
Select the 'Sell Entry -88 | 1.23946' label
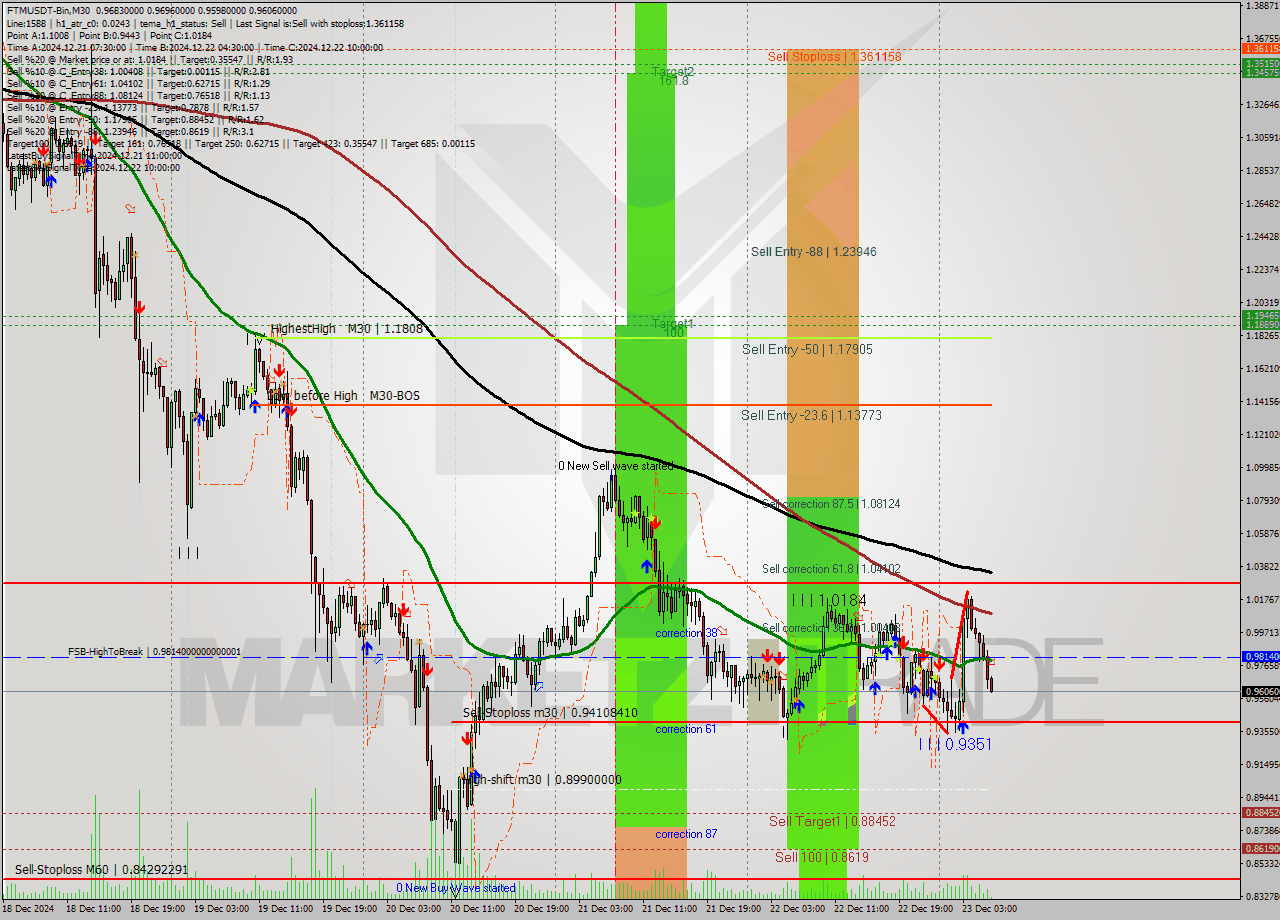(813, 252)
